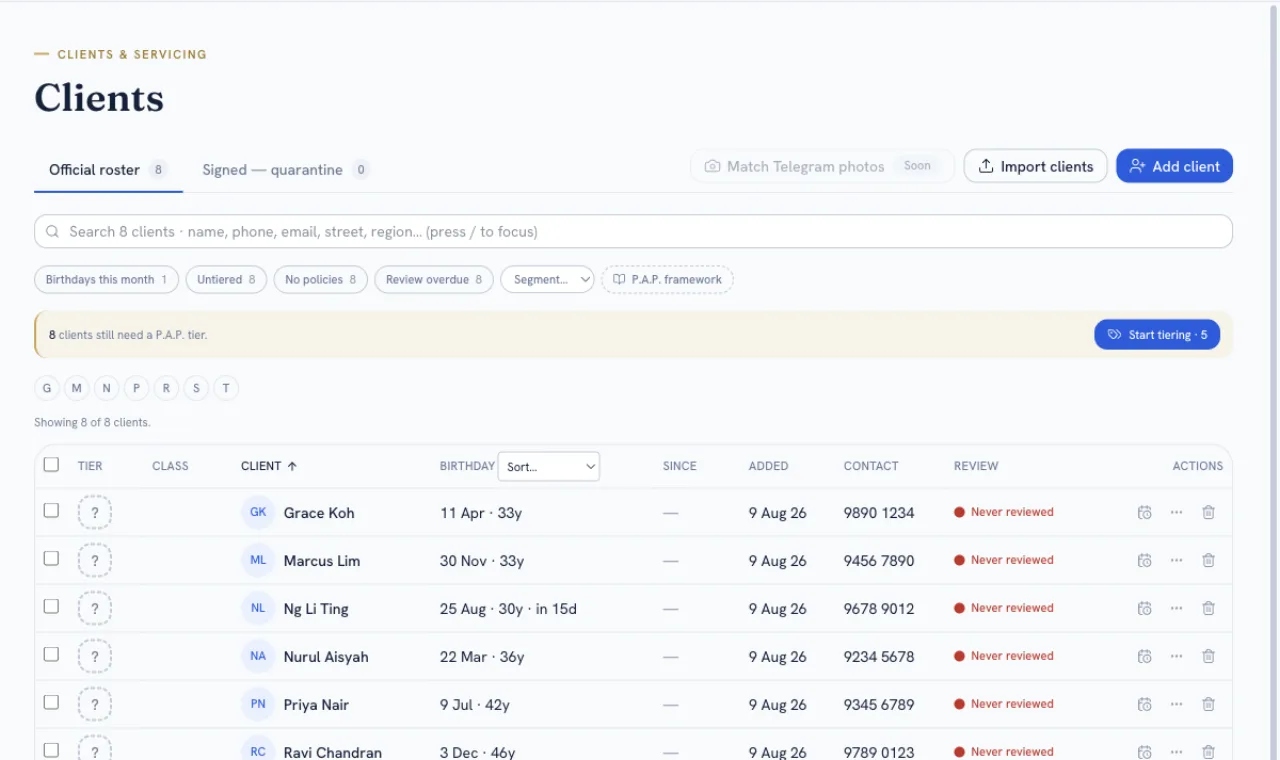Open the P.A.P. framework link

pos(668,280)
